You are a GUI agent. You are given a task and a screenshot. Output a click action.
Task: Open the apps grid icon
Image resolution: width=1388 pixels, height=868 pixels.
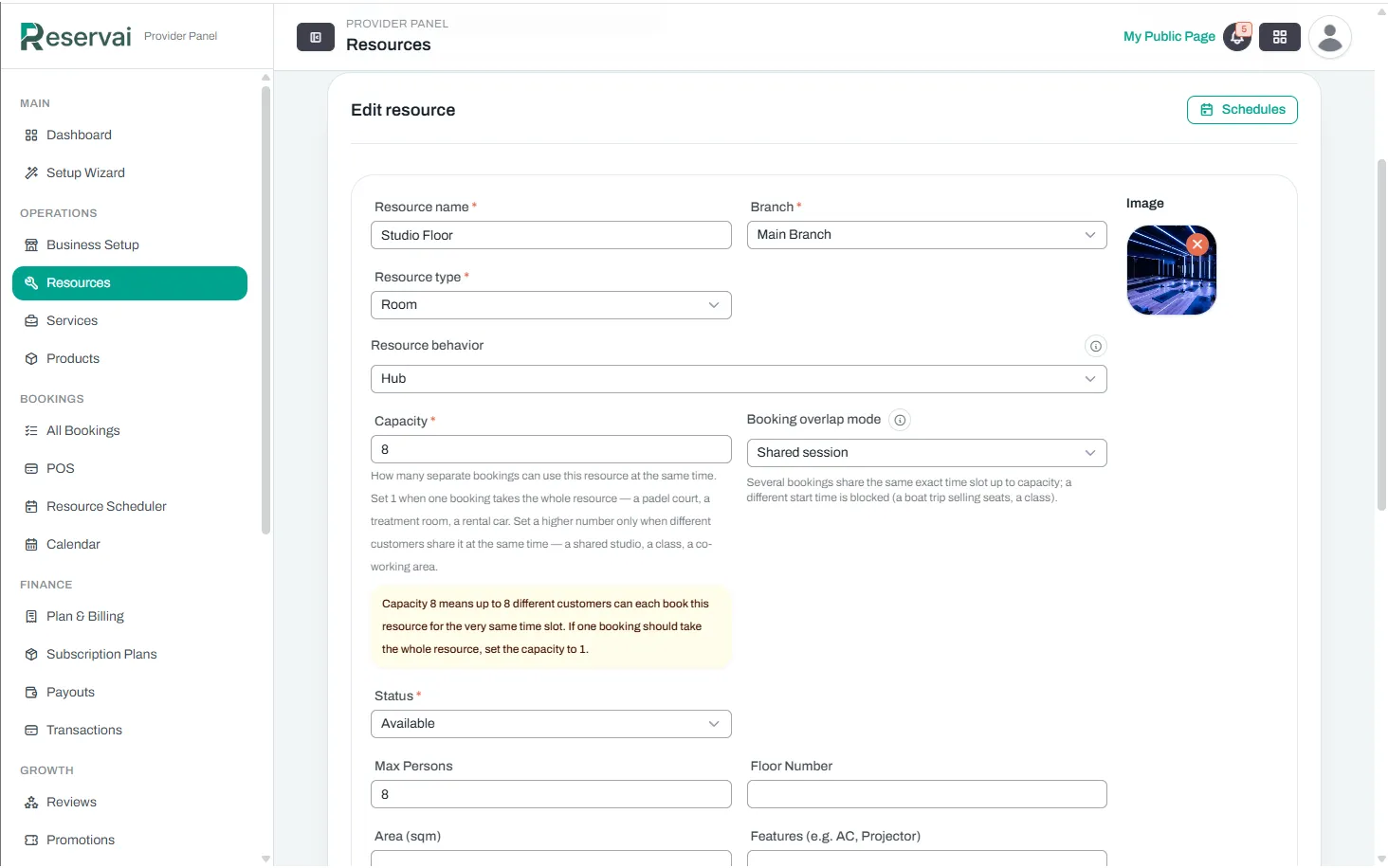(x=1280, y=37)
